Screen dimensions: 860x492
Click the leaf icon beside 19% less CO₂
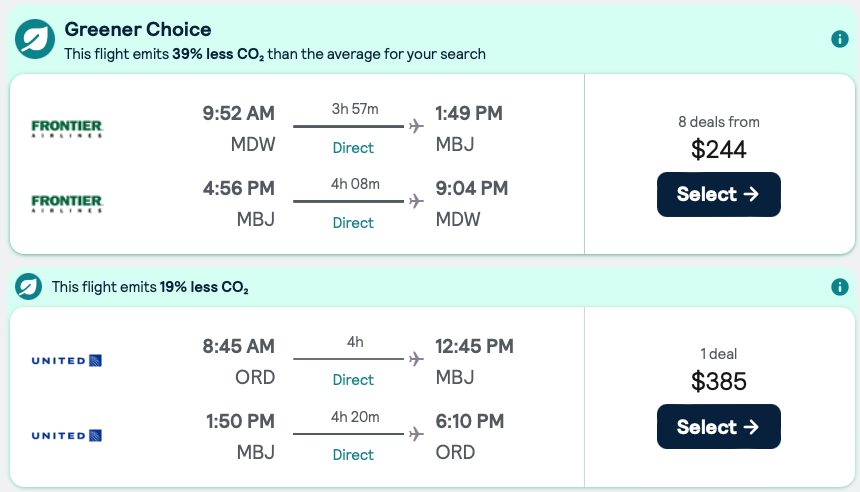(29, 287)
